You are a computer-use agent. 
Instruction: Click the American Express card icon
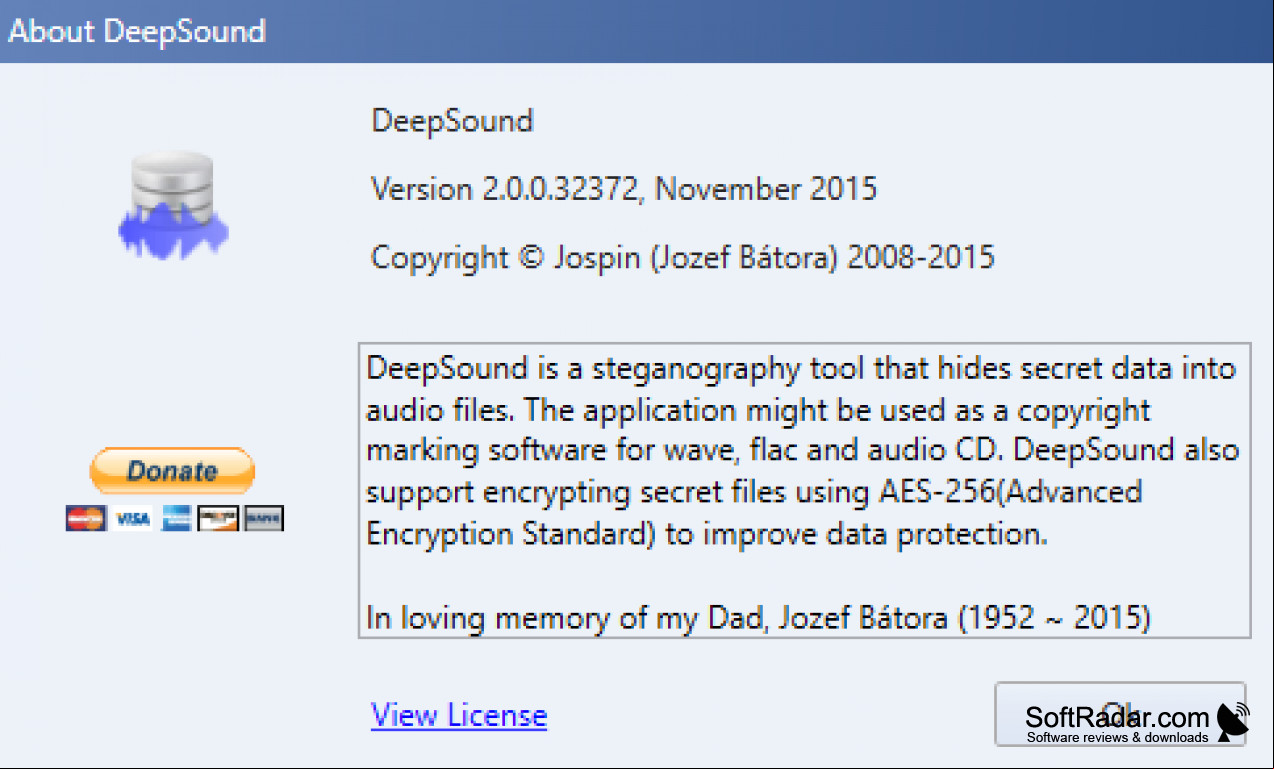coord(176,518)
